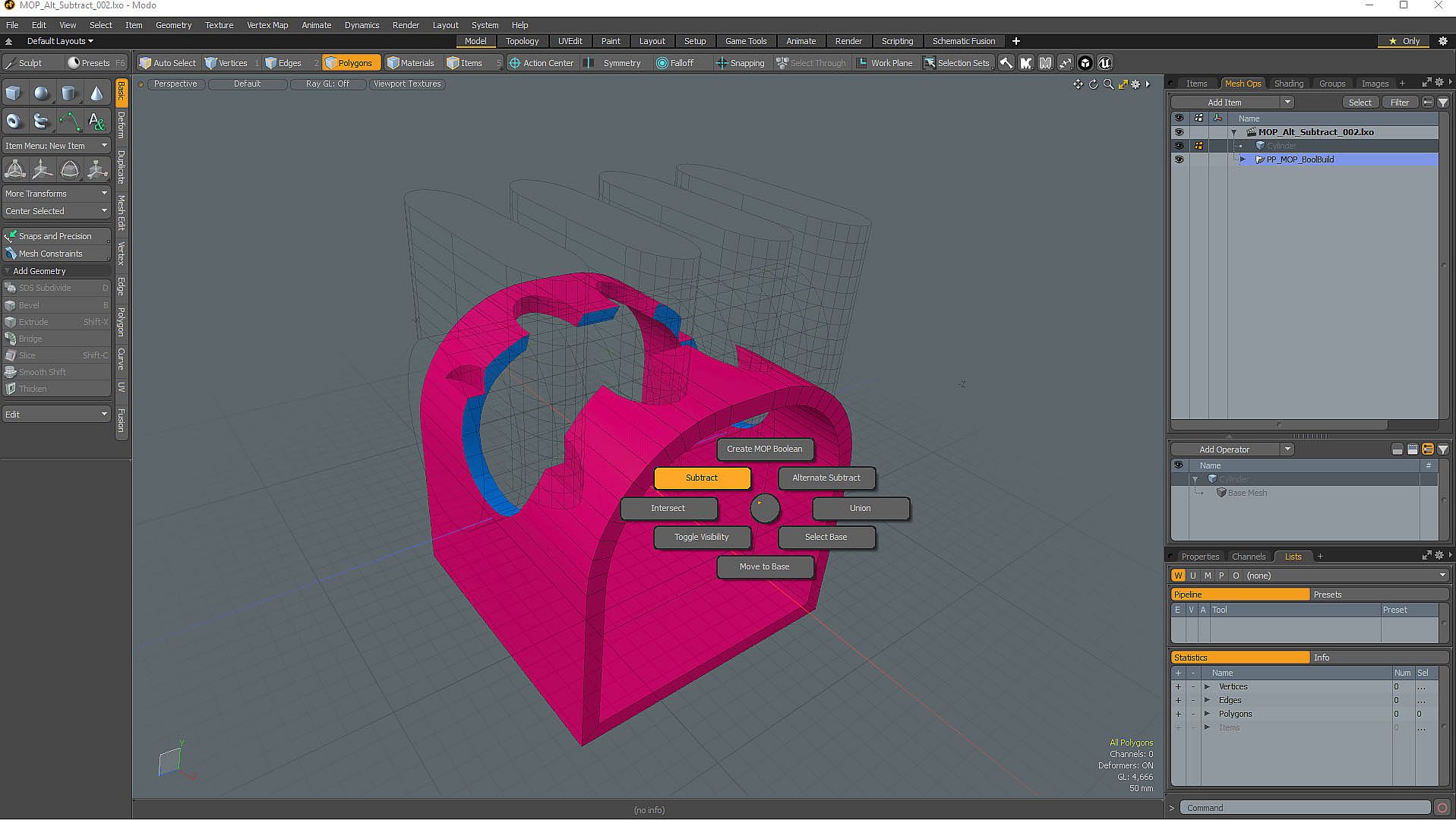Activate the Text tool icon

(96, 121)
